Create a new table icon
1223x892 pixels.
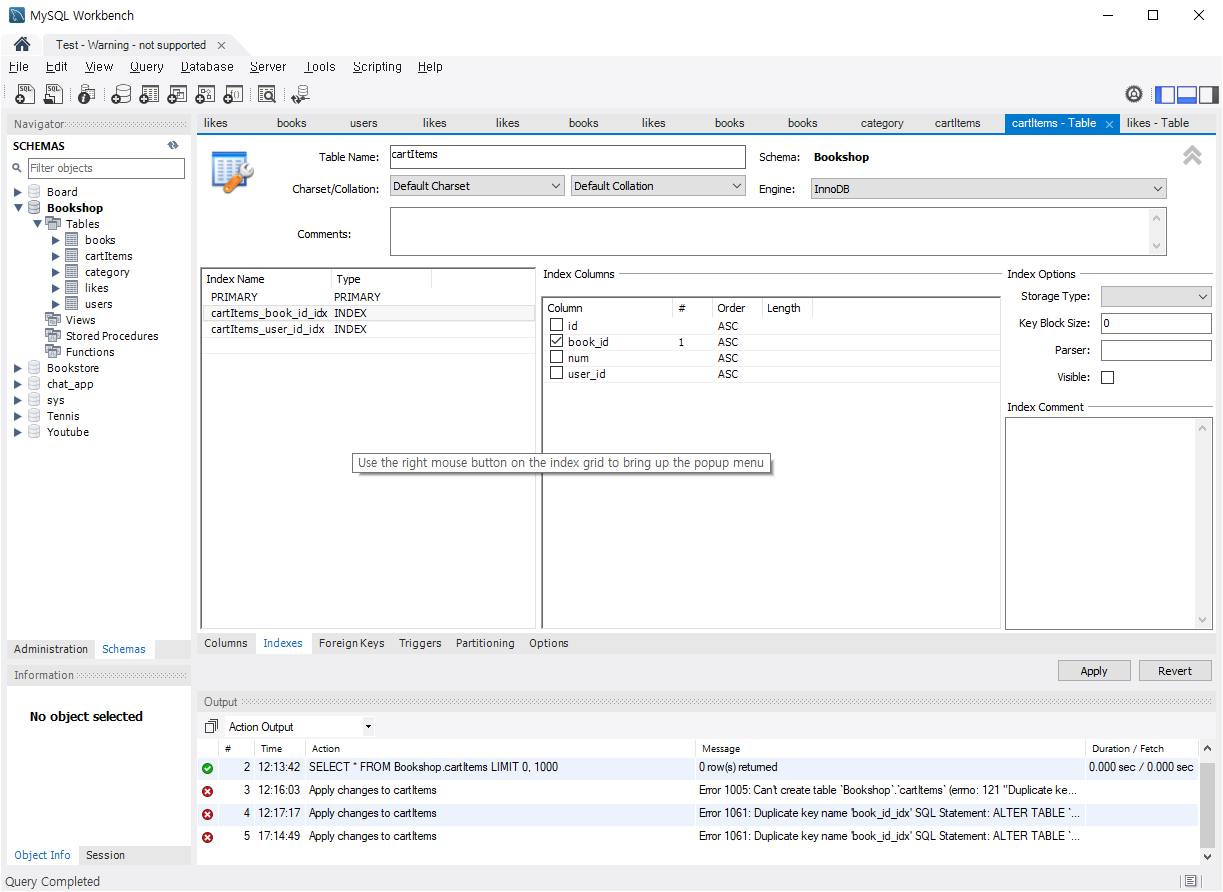[x=149, y=94]
